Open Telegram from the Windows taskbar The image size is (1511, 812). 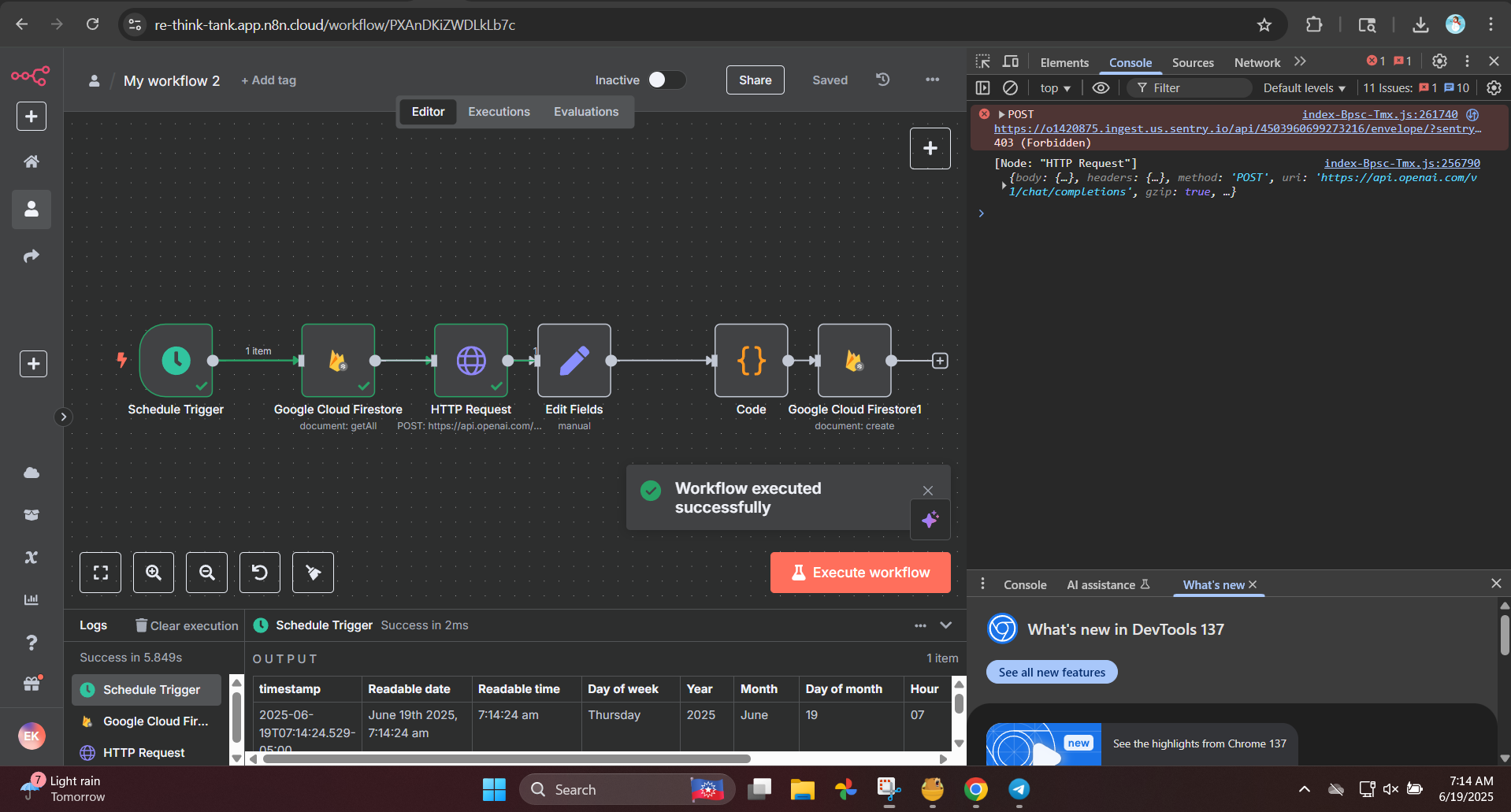pyautogui.click(x=1019, y=789)
